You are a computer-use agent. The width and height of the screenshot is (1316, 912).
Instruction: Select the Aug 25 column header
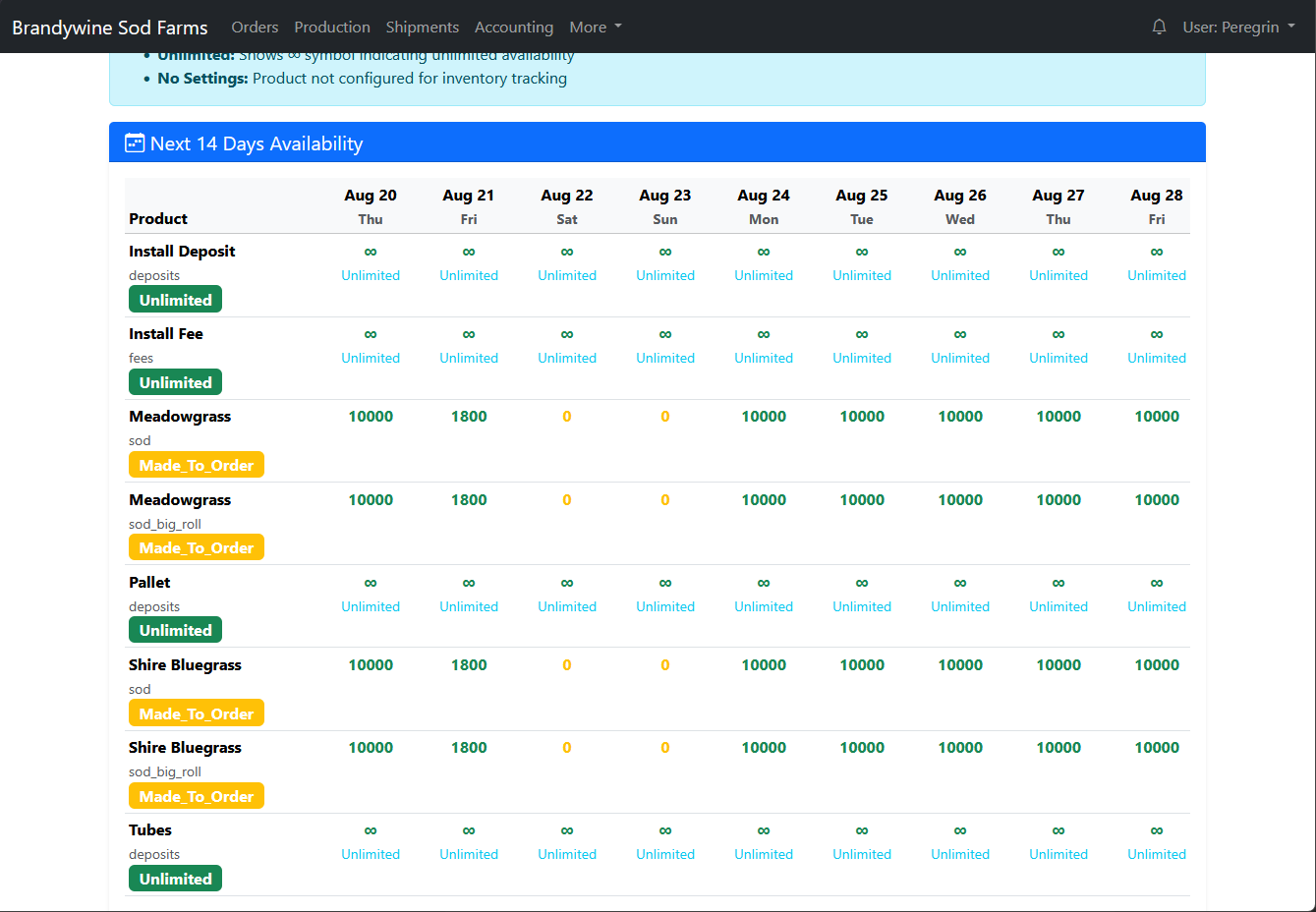coord(862,206)
